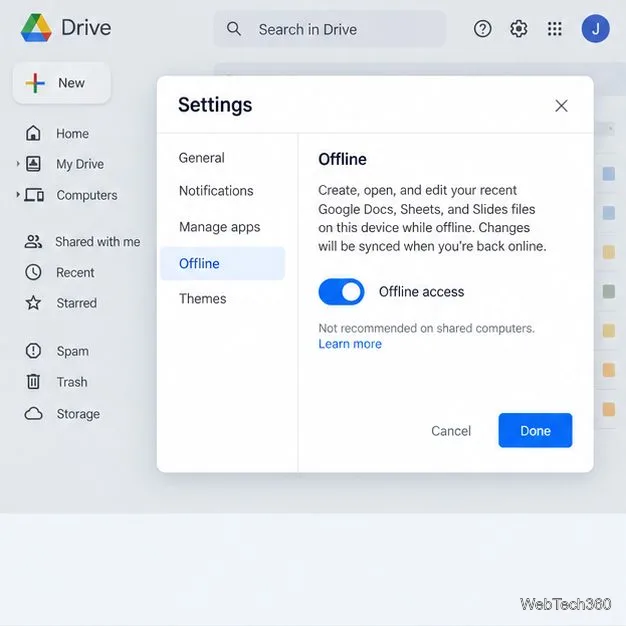Click the Trash bin icon

pyautogui.click(x=33, y=382)
